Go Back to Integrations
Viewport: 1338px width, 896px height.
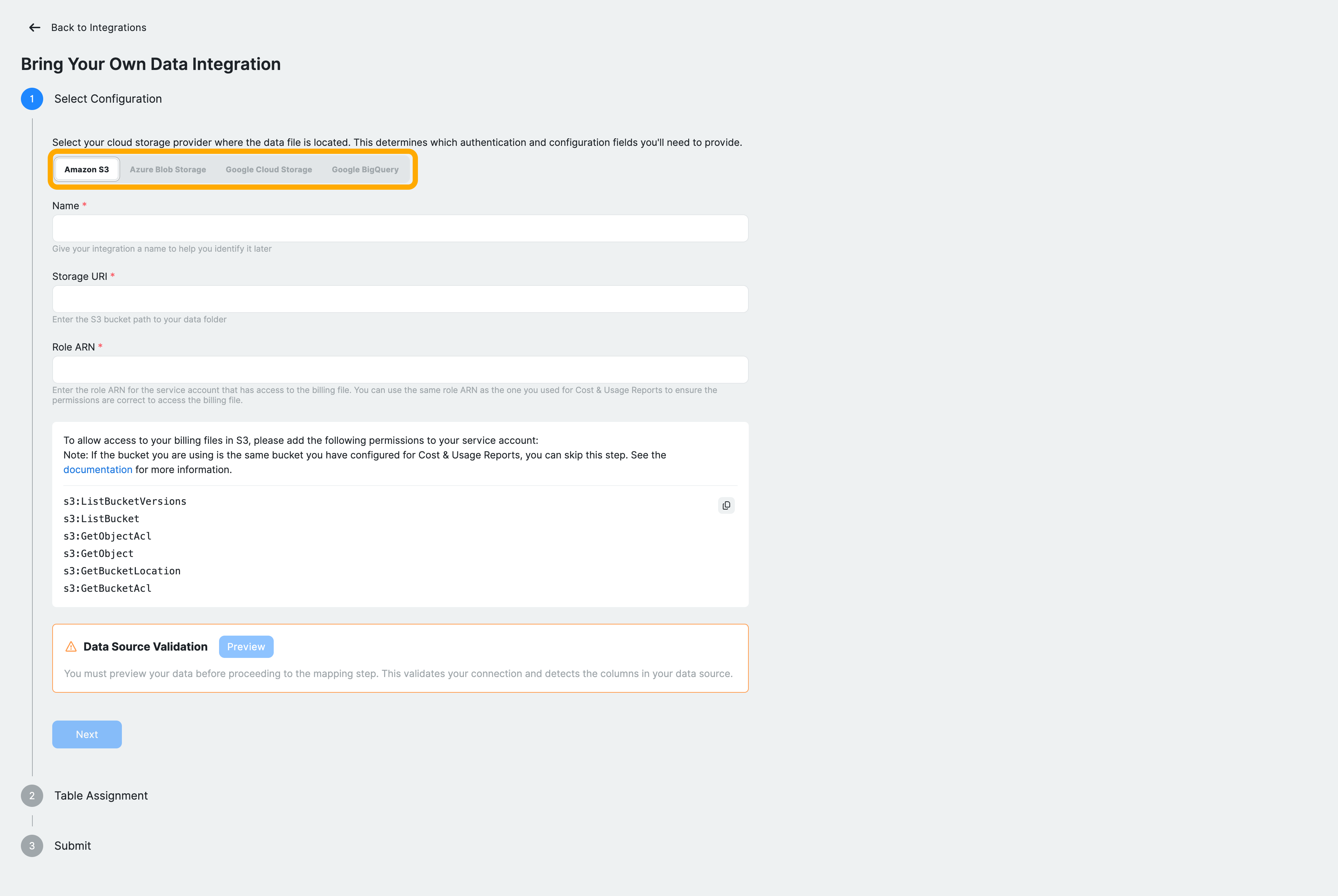(x=98, y=27)
